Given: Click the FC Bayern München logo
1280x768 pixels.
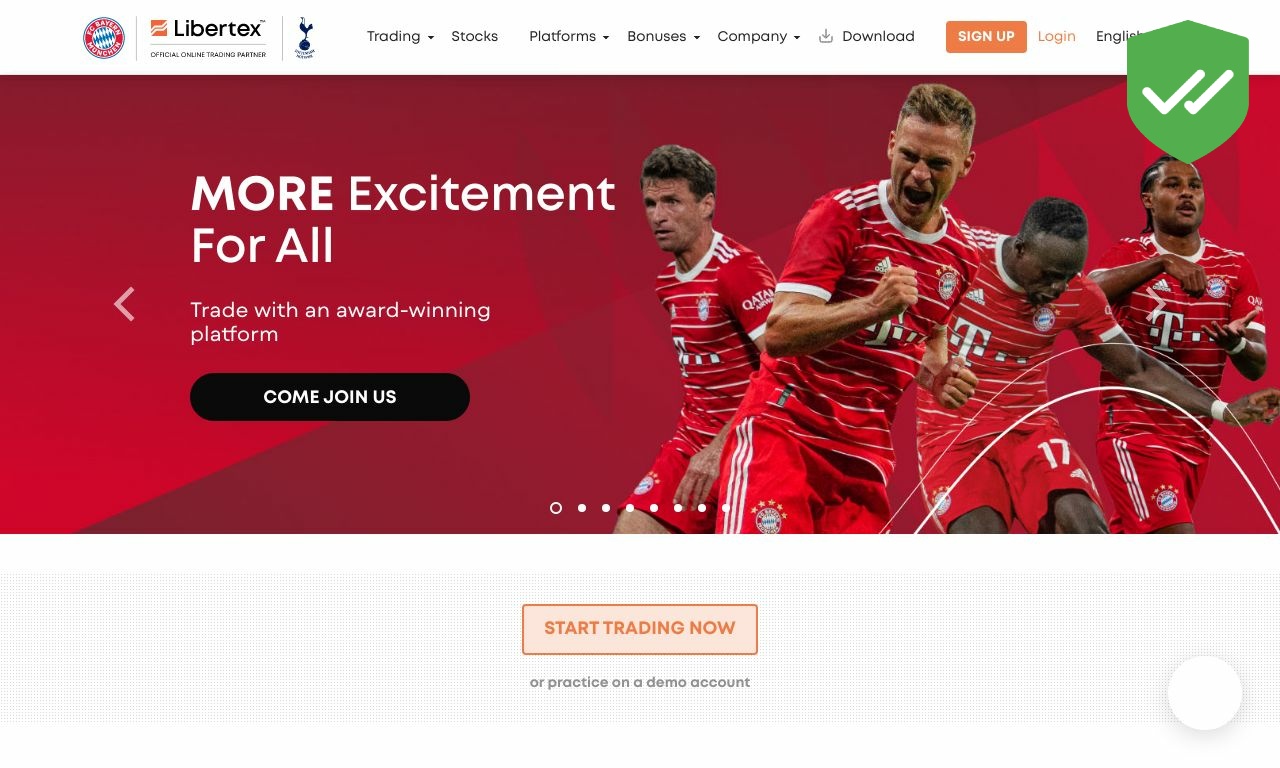Looking at the screenshot, I should [x=104, y=37].
